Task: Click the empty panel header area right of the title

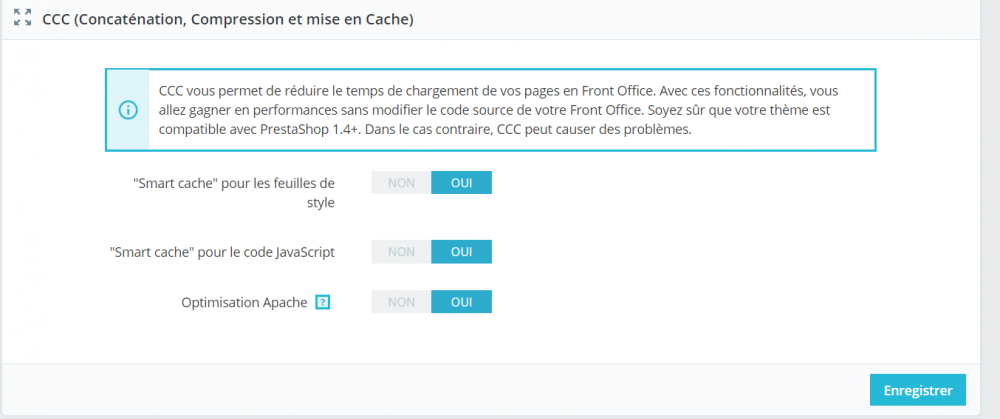Action: tap(700, 19)
